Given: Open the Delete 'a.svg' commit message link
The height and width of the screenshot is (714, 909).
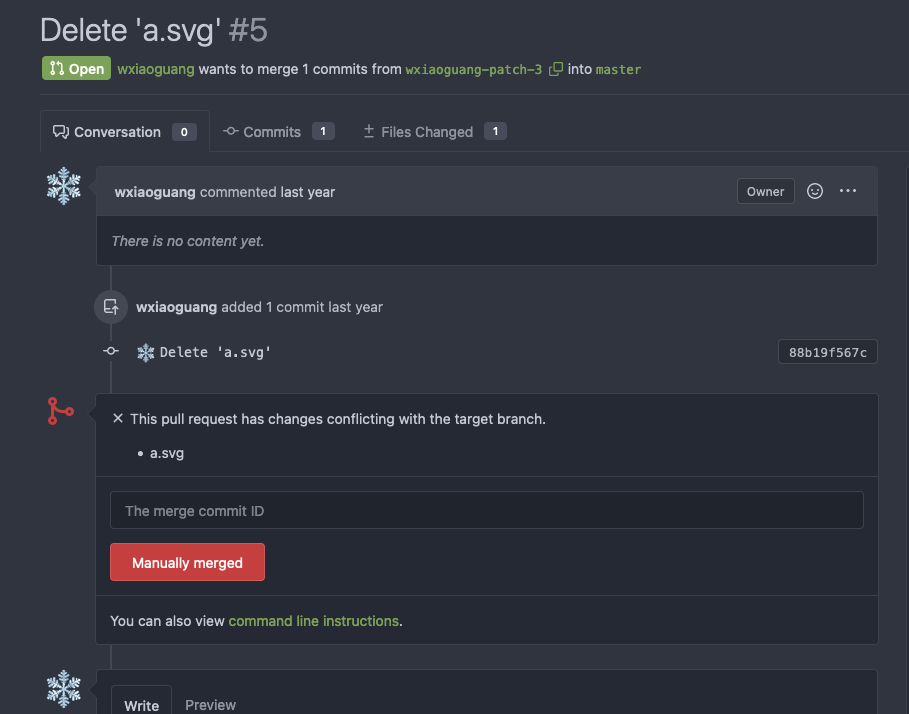Looking at the screenshot, I should (x=215, y=352).
